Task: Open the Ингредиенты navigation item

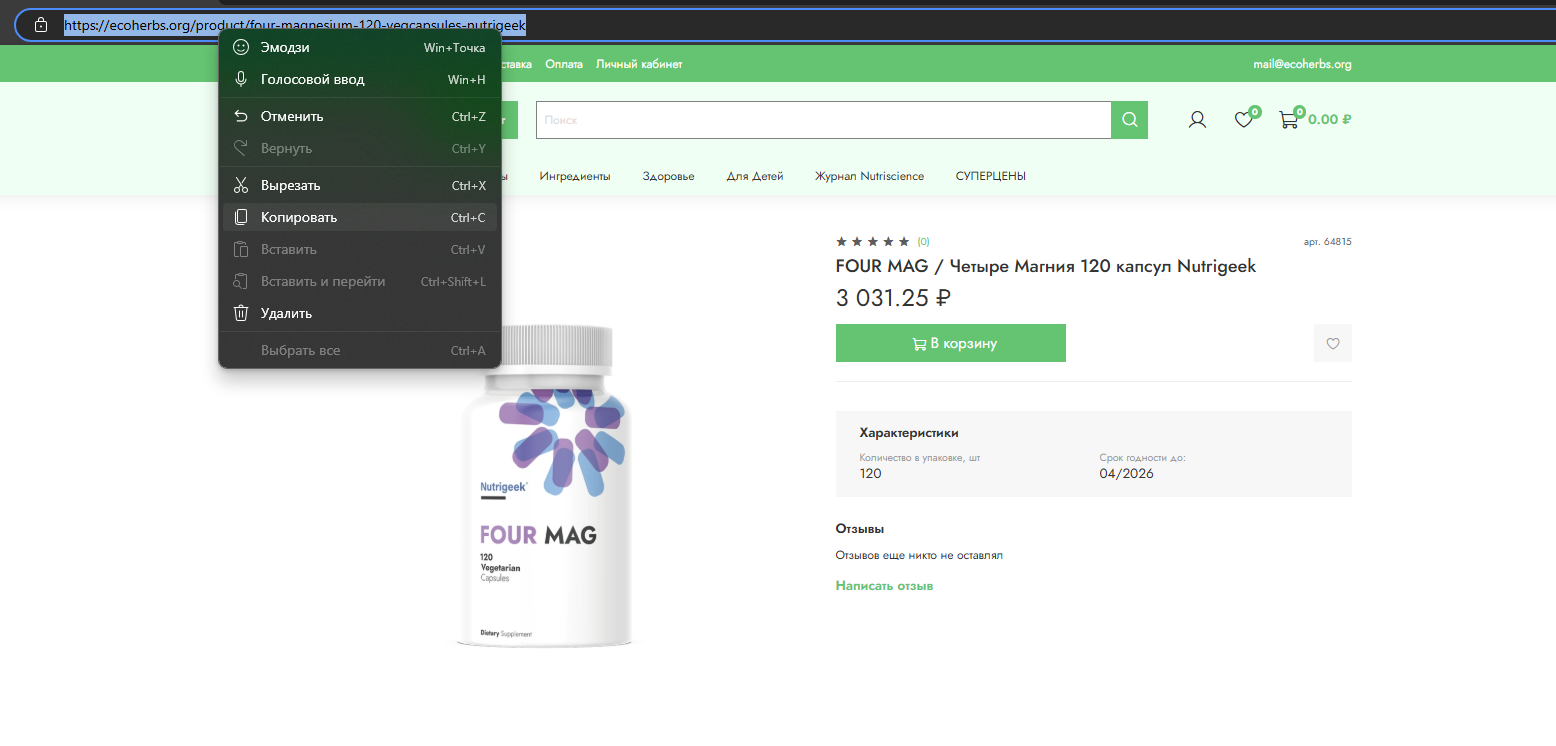Action: click(575, 176)
